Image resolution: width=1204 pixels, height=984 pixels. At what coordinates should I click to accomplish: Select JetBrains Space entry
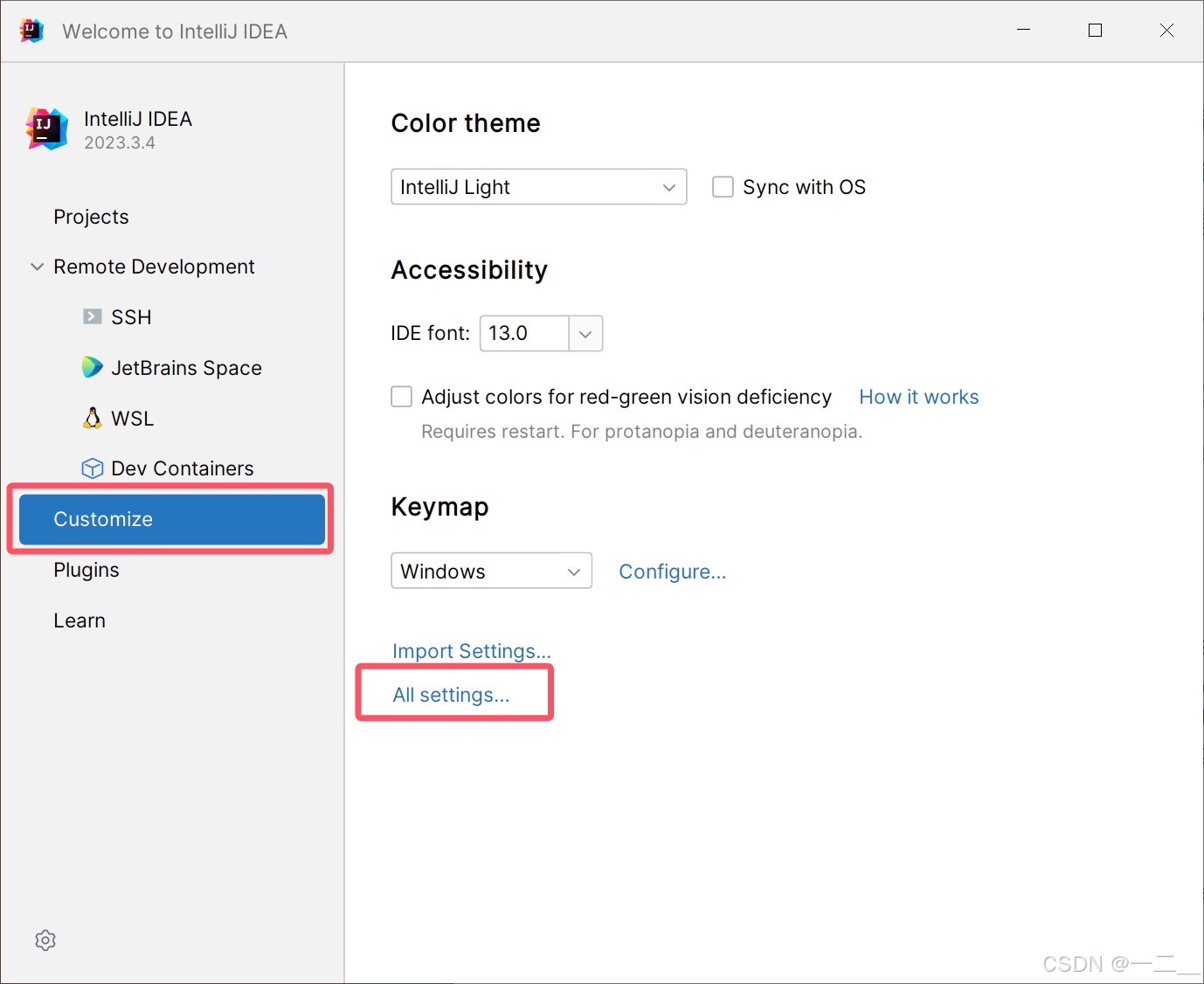pos(186,368)
